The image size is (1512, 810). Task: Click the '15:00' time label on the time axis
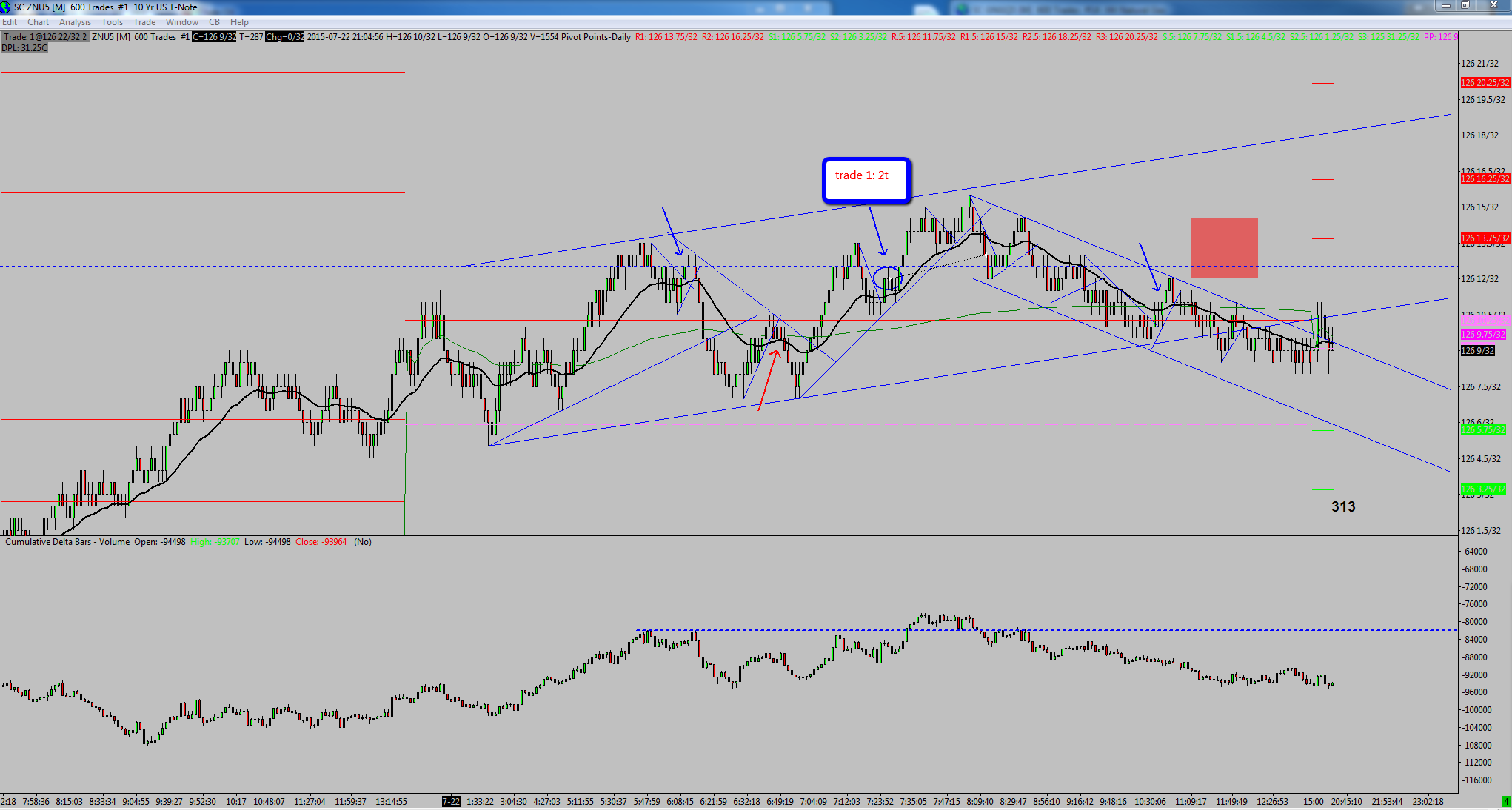1313,802
